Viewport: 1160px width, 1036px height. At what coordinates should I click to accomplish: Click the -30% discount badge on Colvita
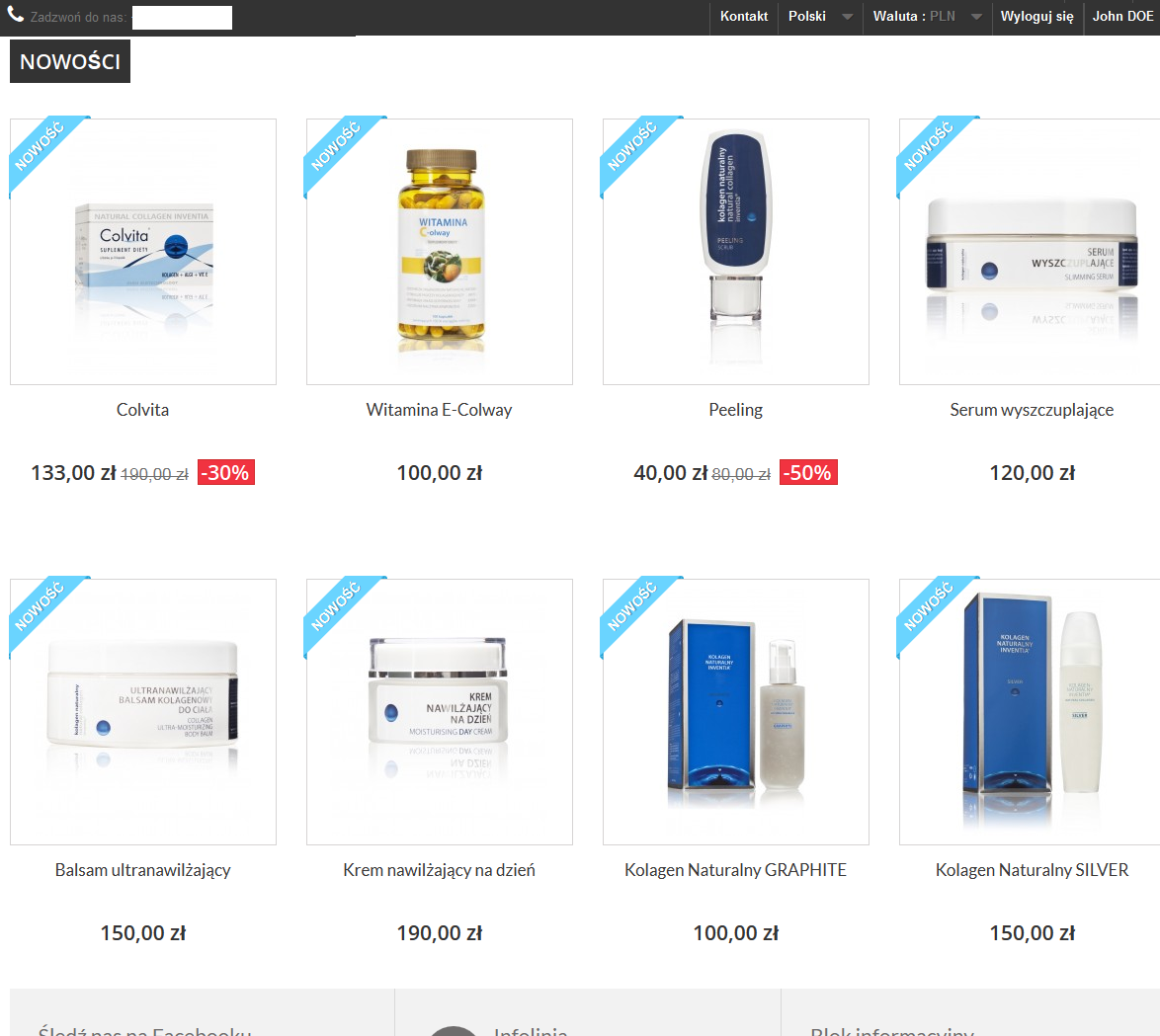pyautogui.click(x=226, y=472)
